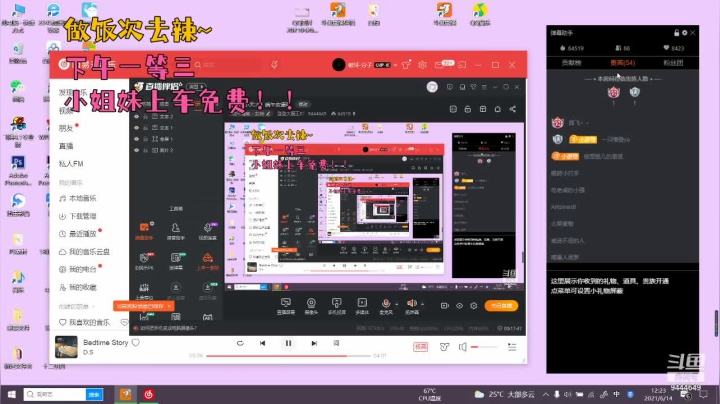This screenshot has height=404, width=720.
Task: Switch to 贡献榜 tab in danmu panel
Action: pos(572,63)
